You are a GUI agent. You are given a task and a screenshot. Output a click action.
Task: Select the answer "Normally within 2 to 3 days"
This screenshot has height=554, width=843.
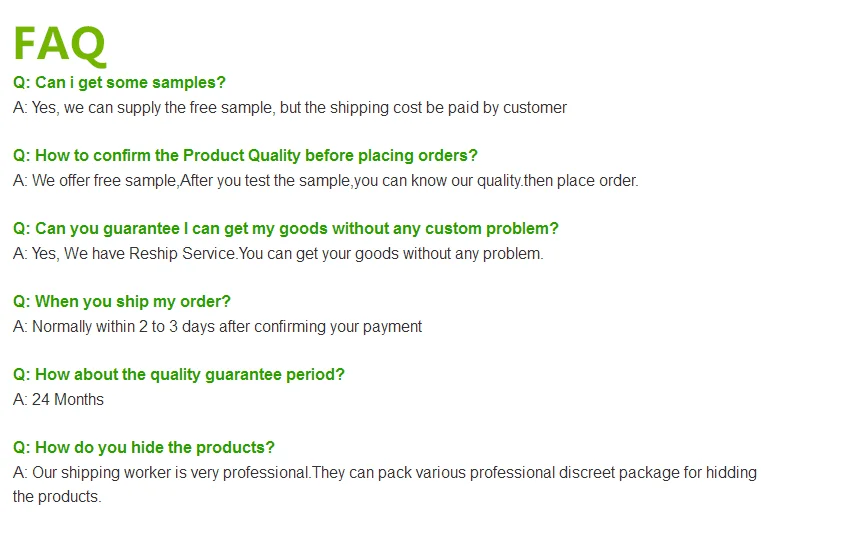point(217,327)
